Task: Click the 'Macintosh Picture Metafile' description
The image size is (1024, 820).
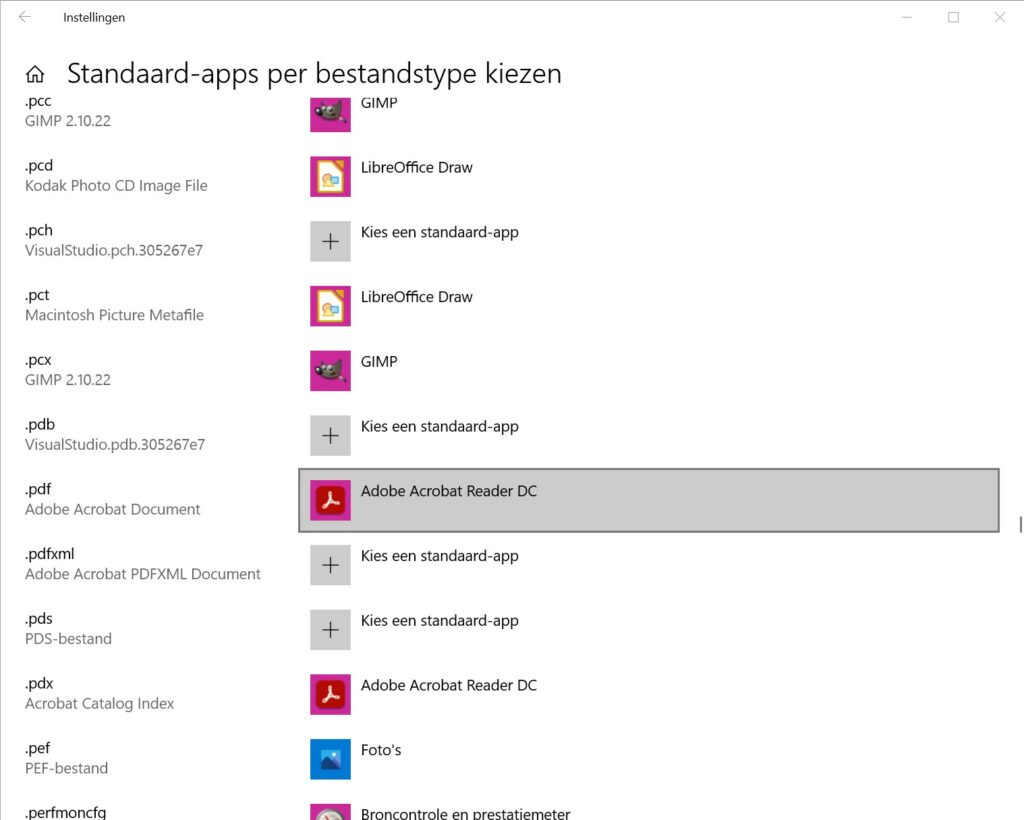Action: pyautogui.click(x=114, y=315)
